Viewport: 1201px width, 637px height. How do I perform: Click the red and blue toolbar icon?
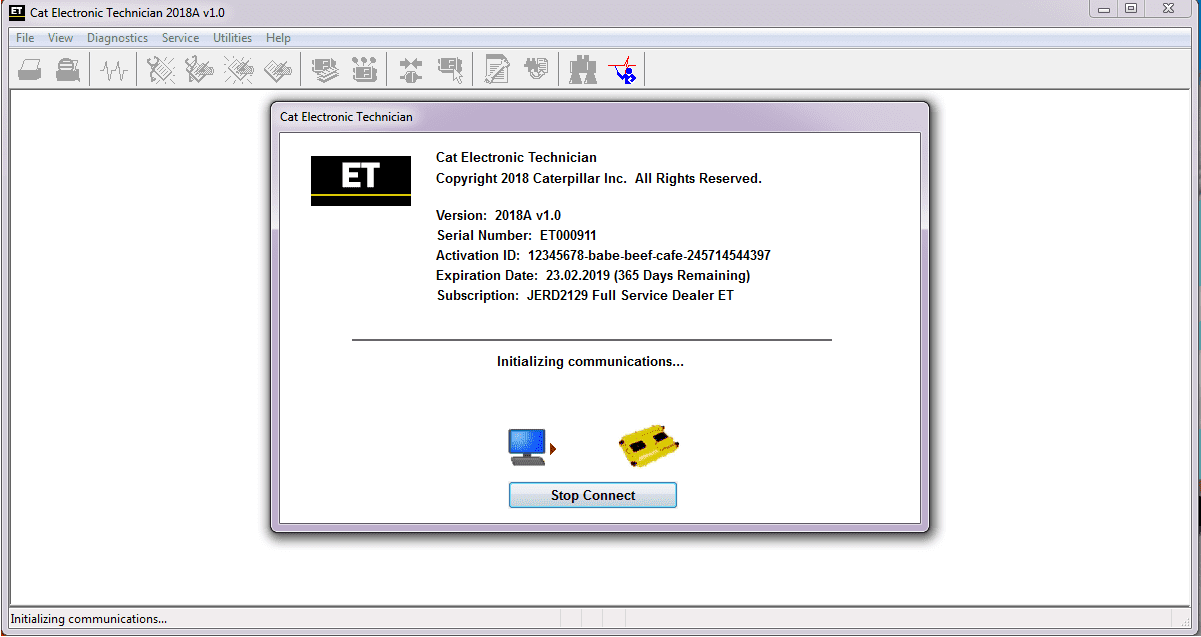pyautogui.click(x=625, y=70)
